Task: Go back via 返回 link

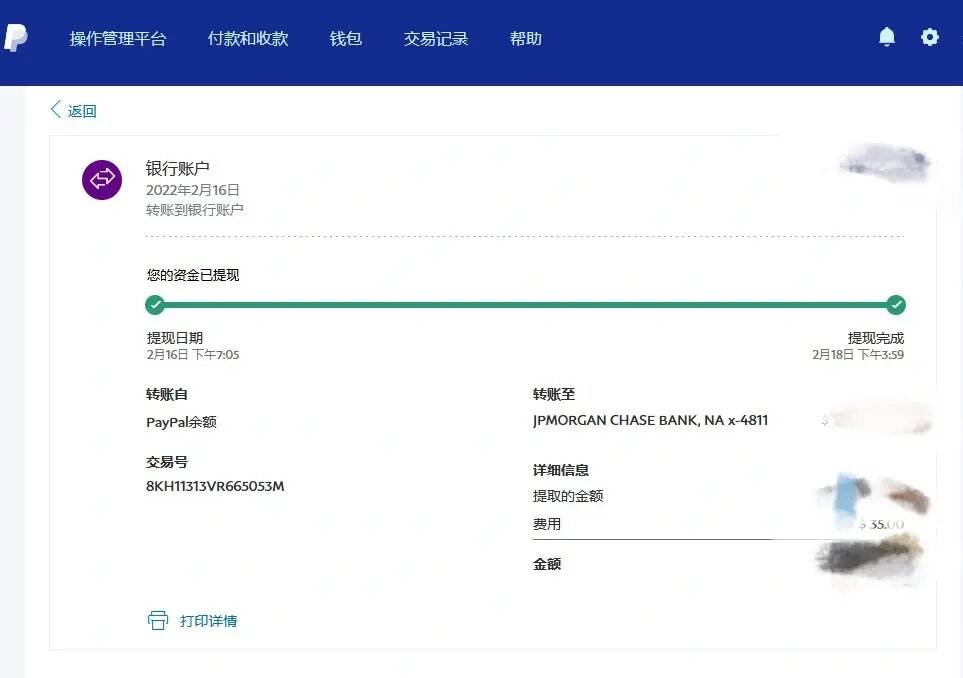Action: click(82, 111)
